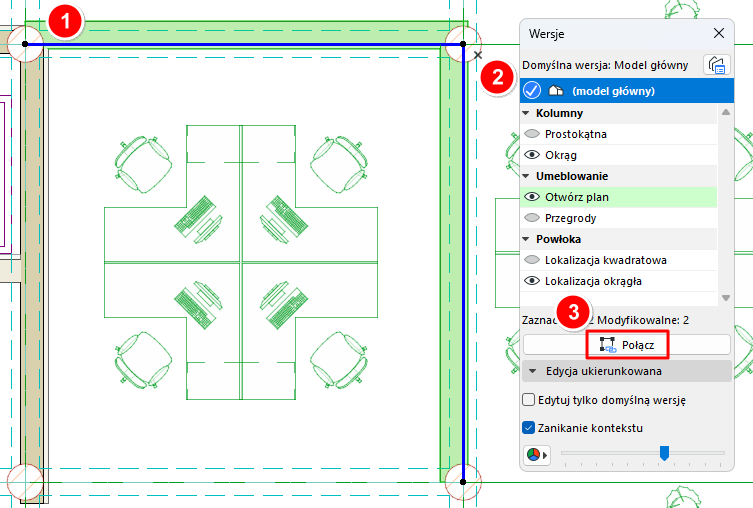The width and height of the screenshot is (753, 508).
Task: Collapse the Kolumny group
Action: [526, 113]
